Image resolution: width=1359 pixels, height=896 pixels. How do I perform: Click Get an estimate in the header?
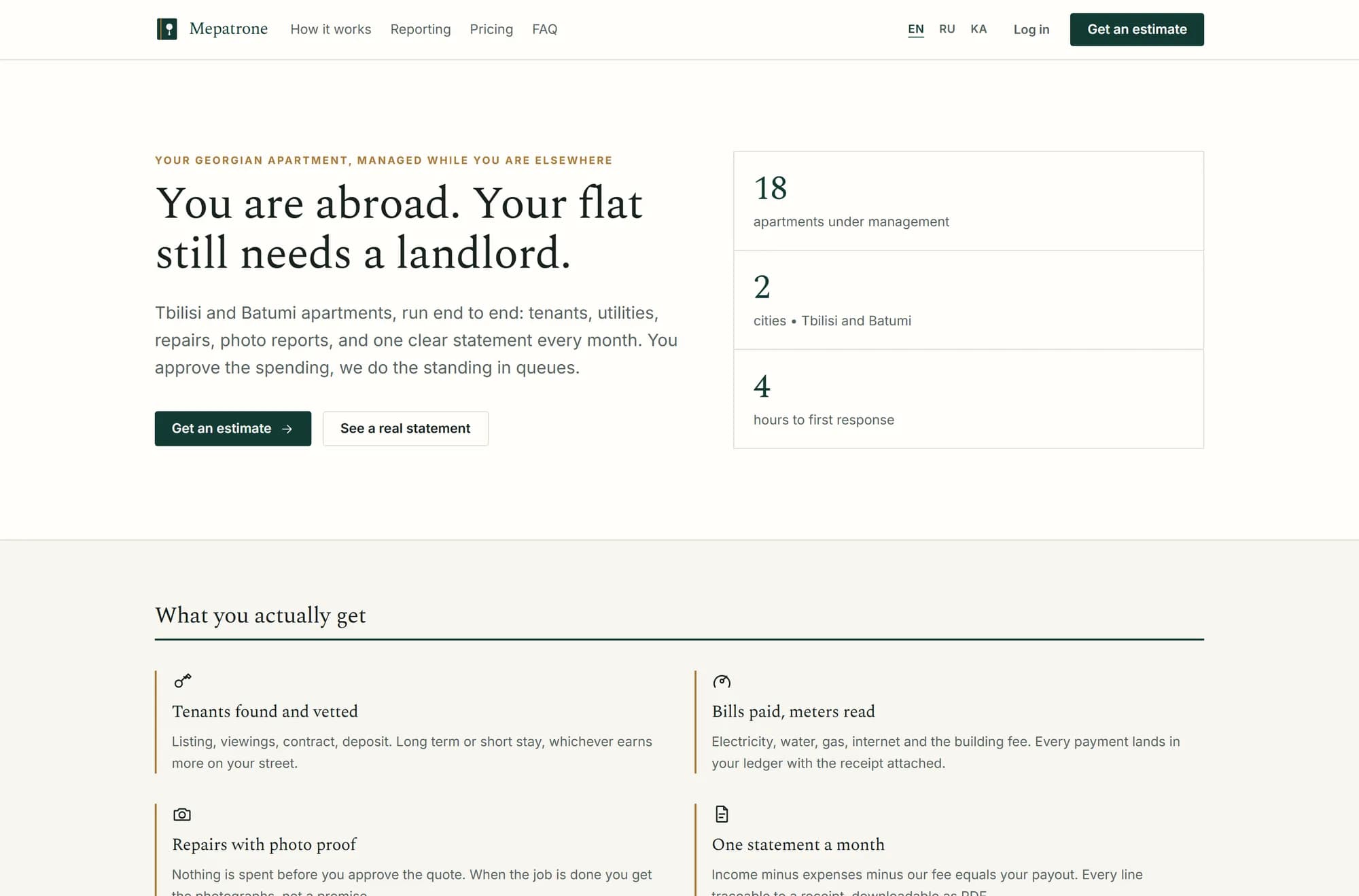(x=1137, y=29)
